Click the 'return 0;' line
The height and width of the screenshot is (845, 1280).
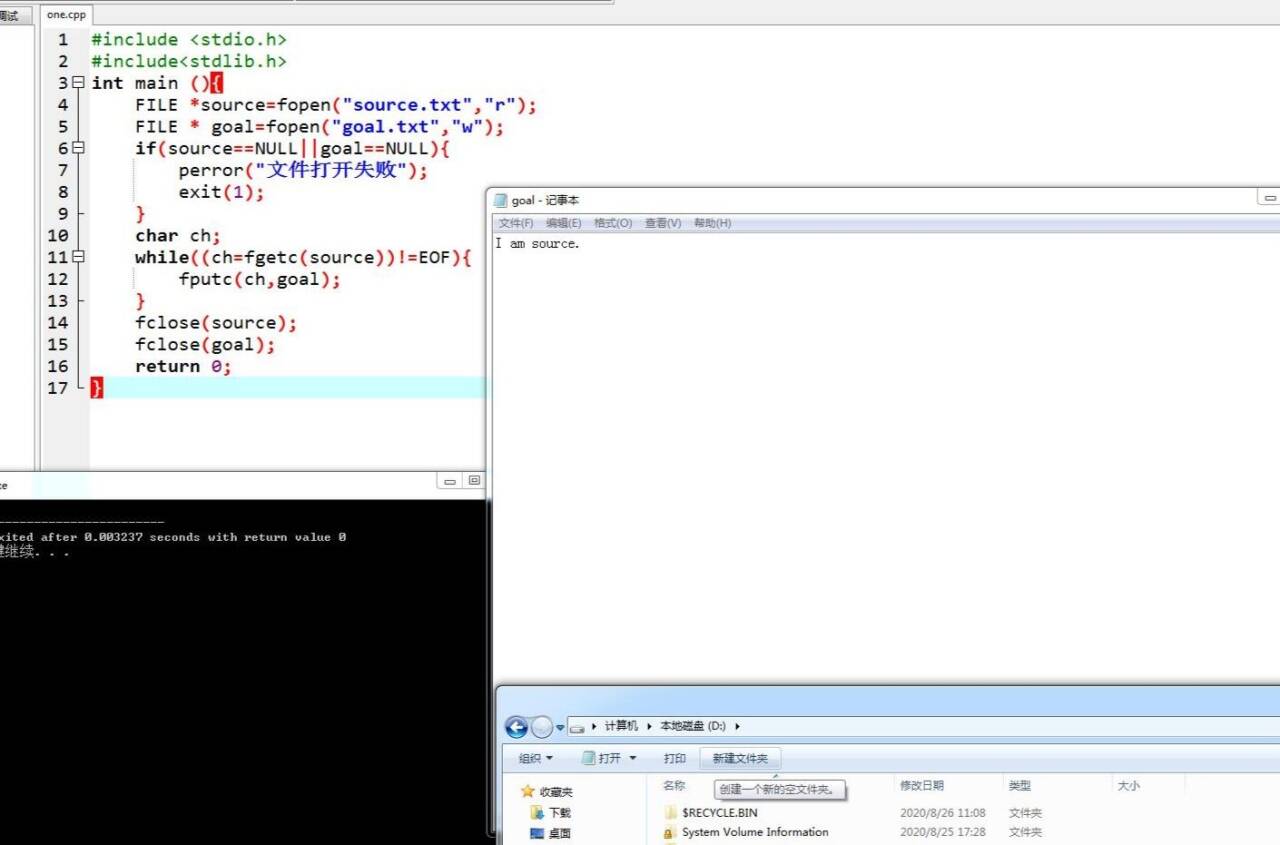pos(183,366)
